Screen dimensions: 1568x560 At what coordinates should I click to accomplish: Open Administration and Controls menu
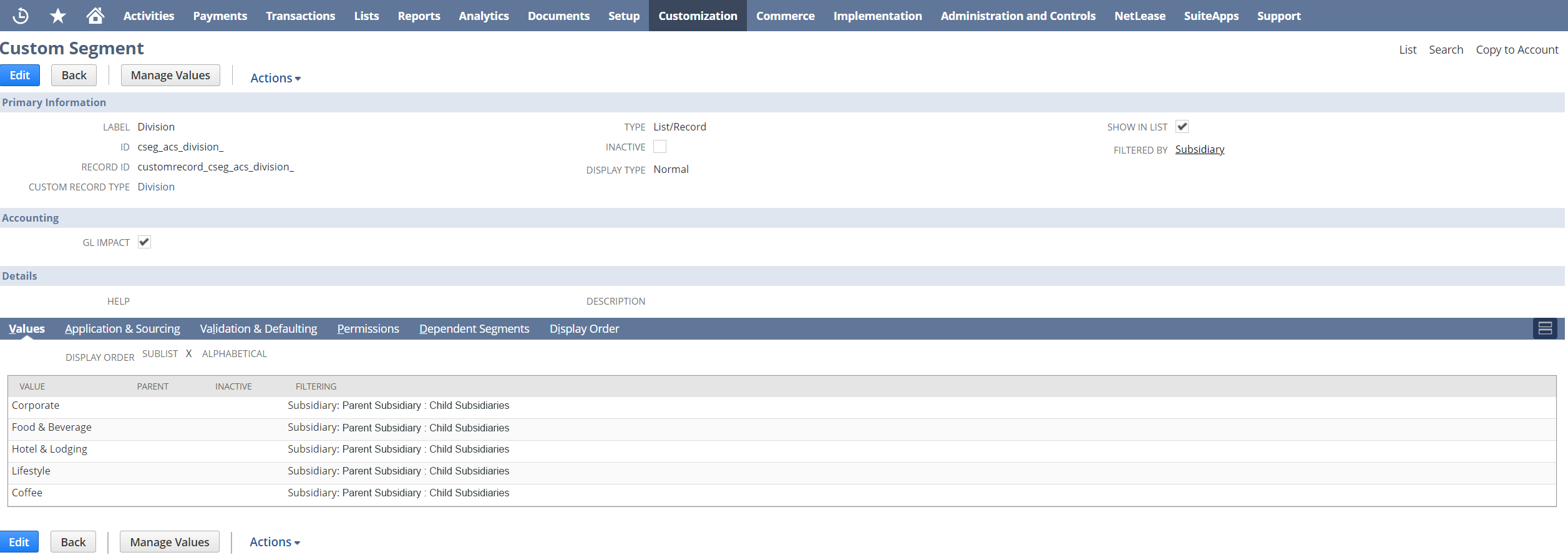1018,16
